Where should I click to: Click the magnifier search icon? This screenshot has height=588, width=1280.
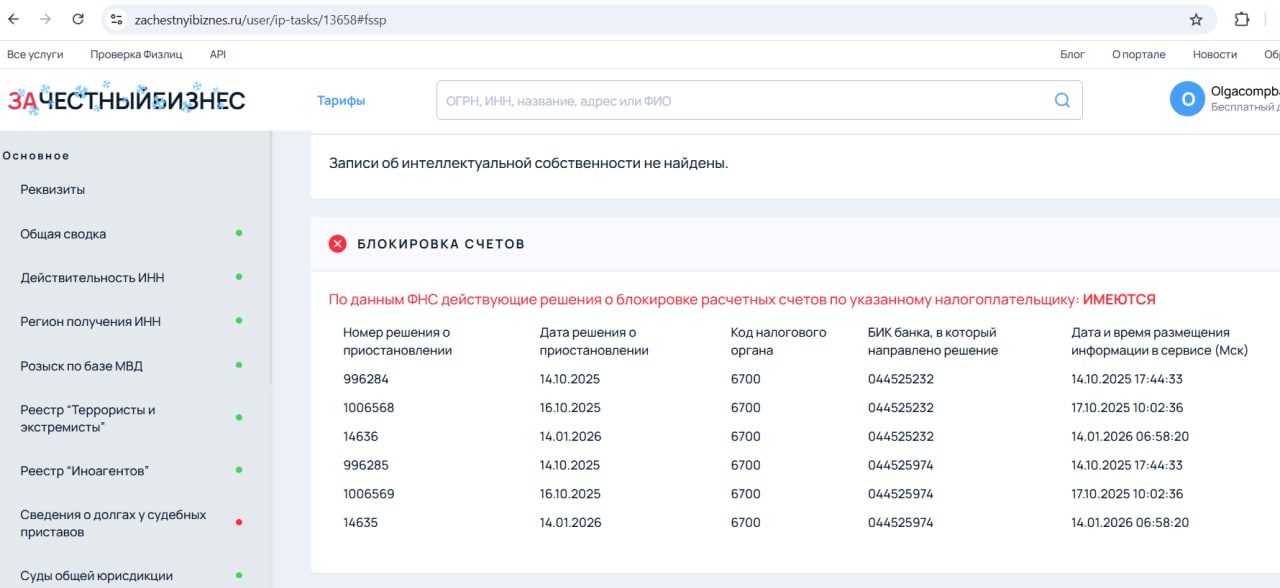(x=1062, y=100)
